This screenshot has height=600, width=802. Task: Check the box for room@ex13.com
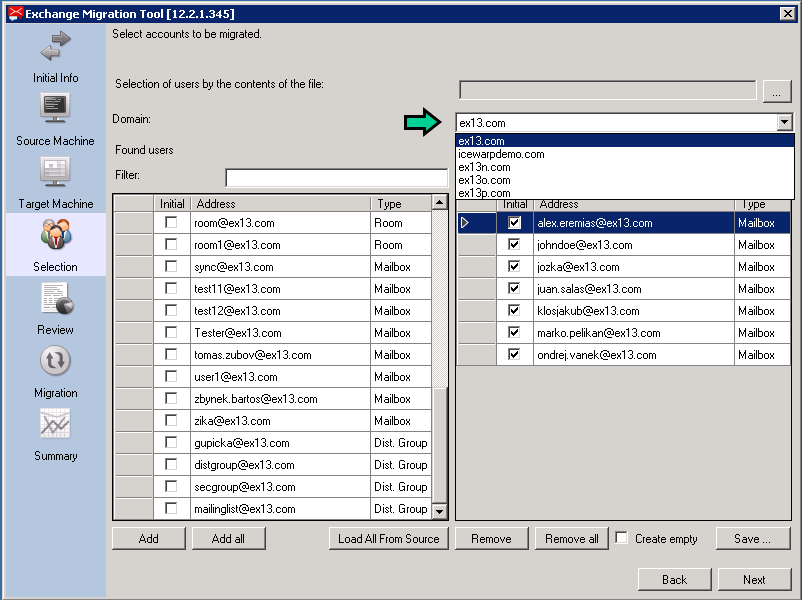click(171, 223)
